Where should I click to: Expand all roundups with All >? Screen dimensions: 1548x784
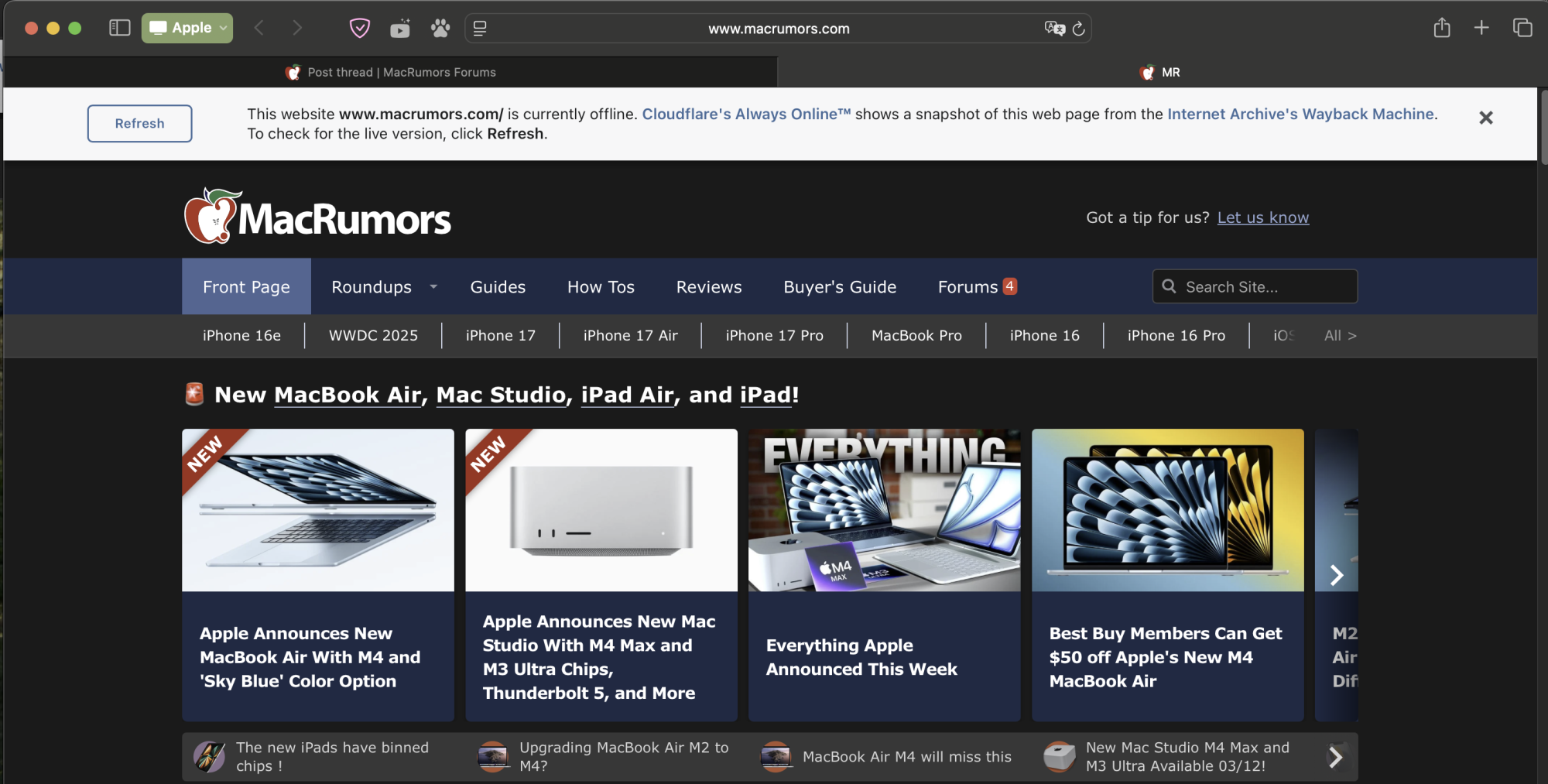click(1340, 335)
